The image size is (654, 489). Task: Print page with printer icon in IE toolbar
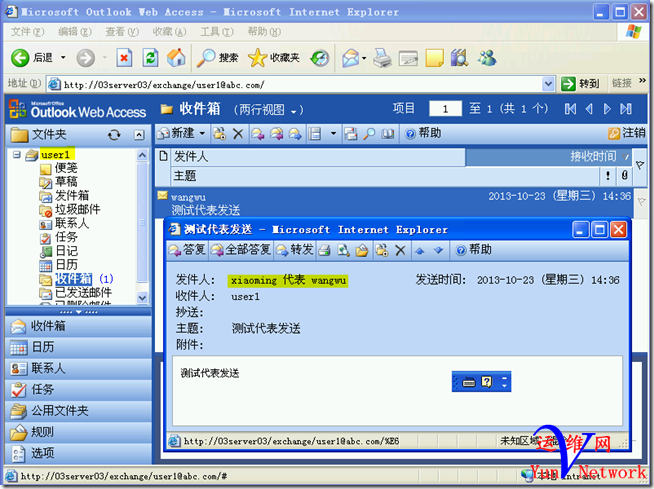[x=382, y=58]
